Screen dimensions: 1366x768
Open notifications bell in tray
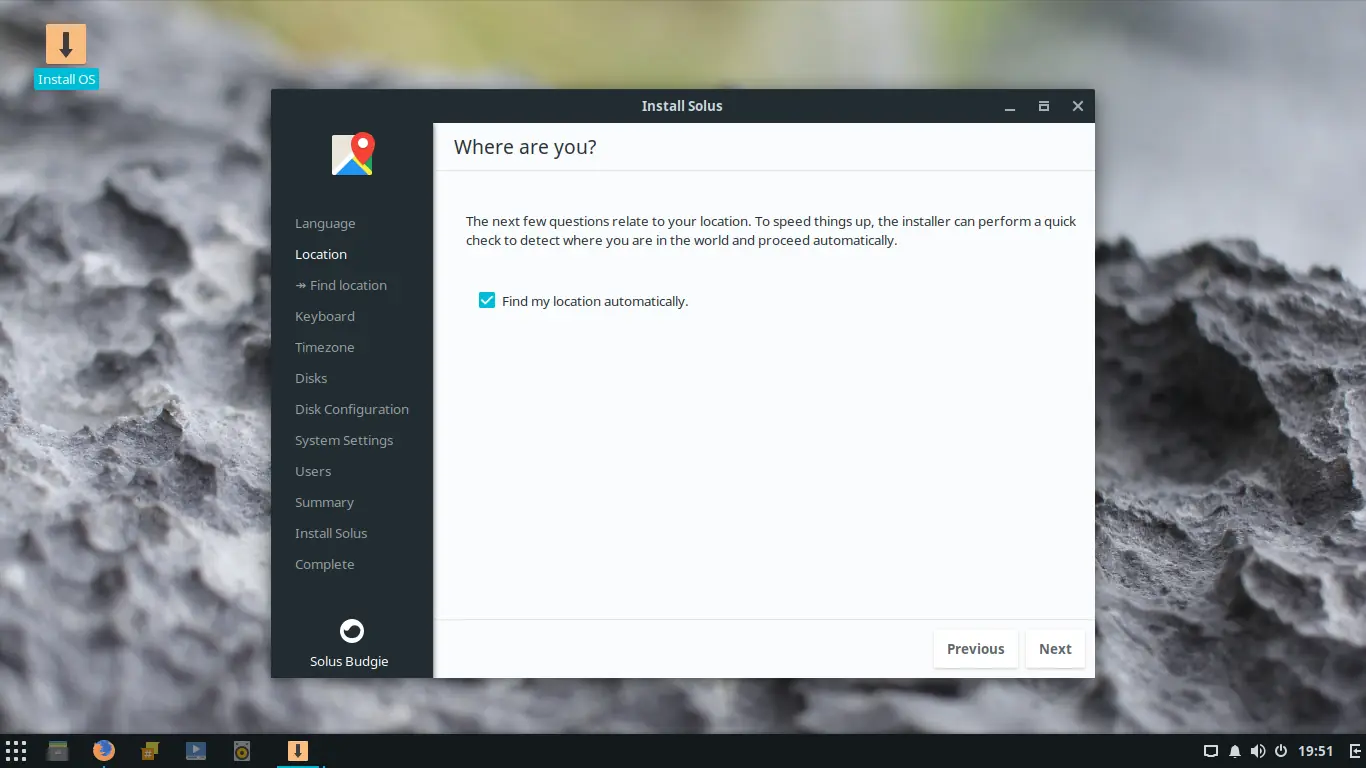point(1235,751)
